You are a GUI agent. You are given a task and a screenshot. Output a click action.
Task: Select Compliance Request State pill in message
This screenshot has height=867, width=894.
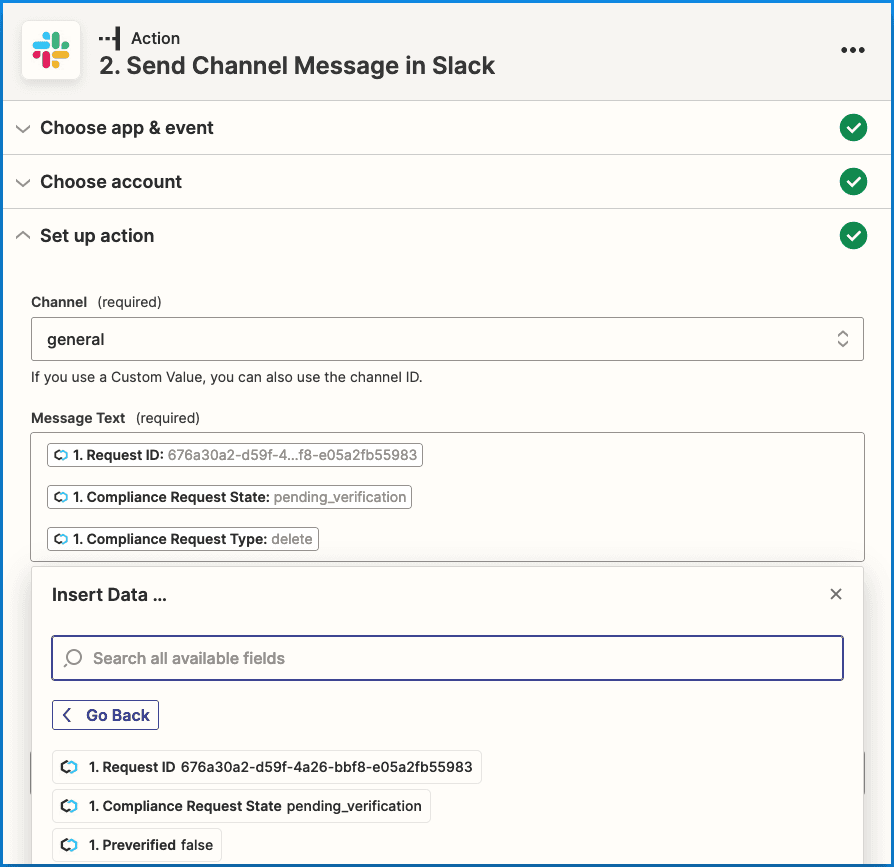[229, 497]
